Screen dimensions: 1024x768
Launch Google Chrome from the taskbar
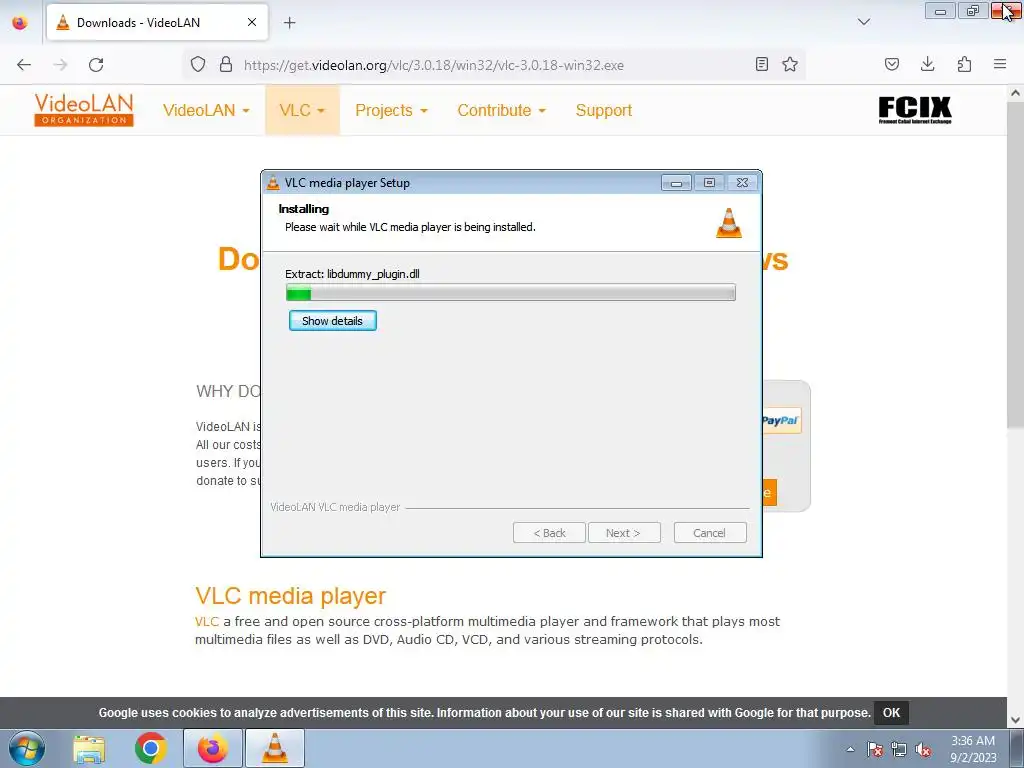coord(151,748)
